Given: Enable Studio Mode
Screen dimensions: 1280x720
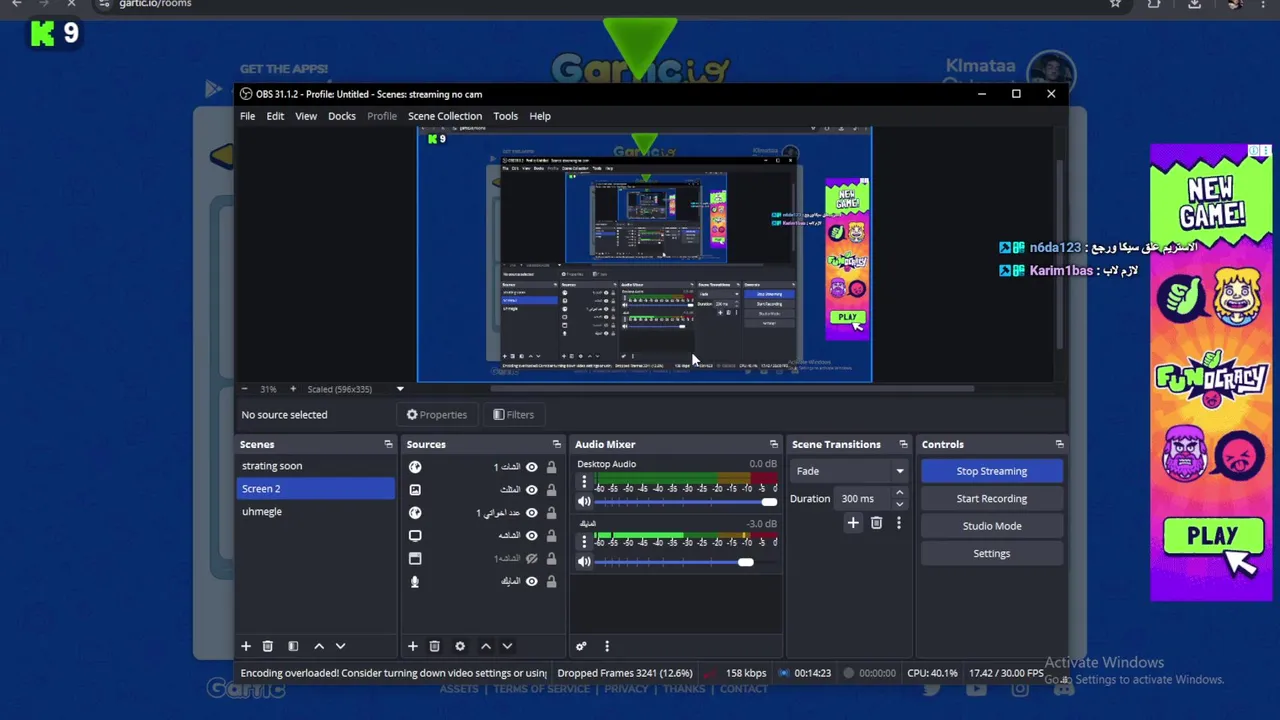Looking at the screenshot, I should [x=992, y=526].
